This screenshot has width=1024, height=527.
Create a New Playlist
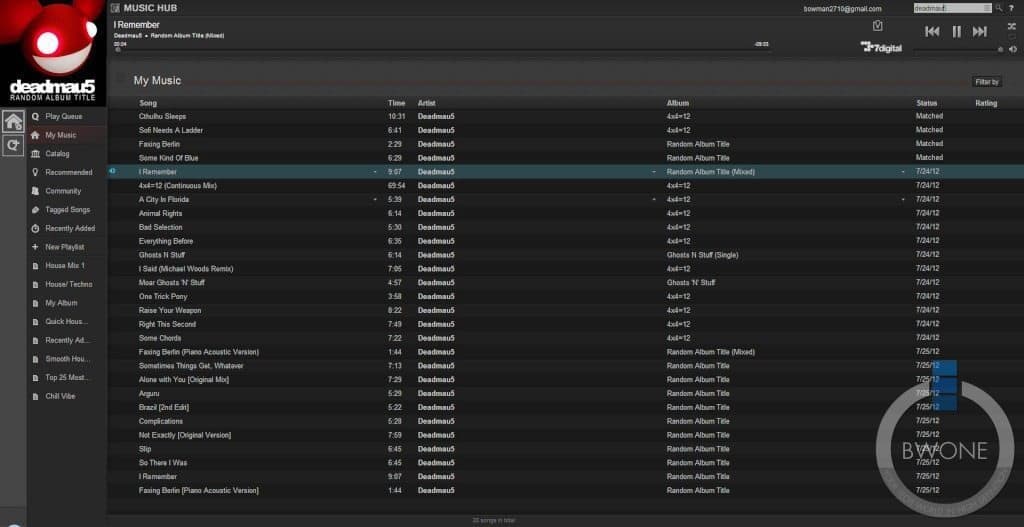pos(65,247)
